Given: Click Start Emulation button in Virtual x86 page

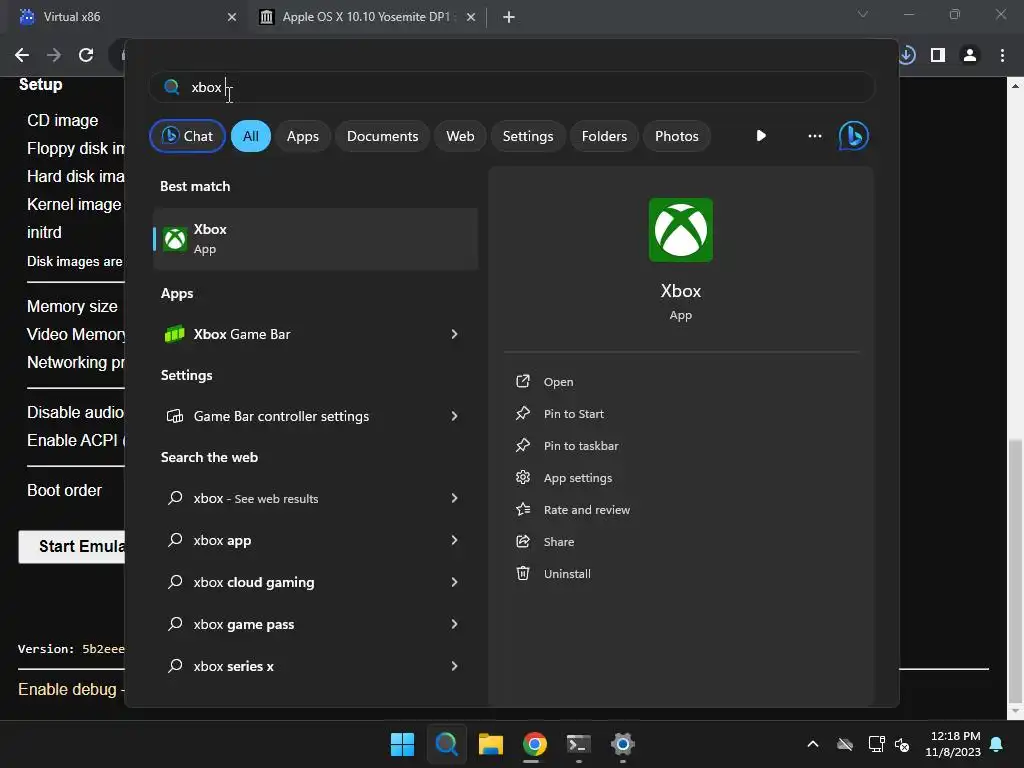Looking at the screenshot, I should 72,547.
